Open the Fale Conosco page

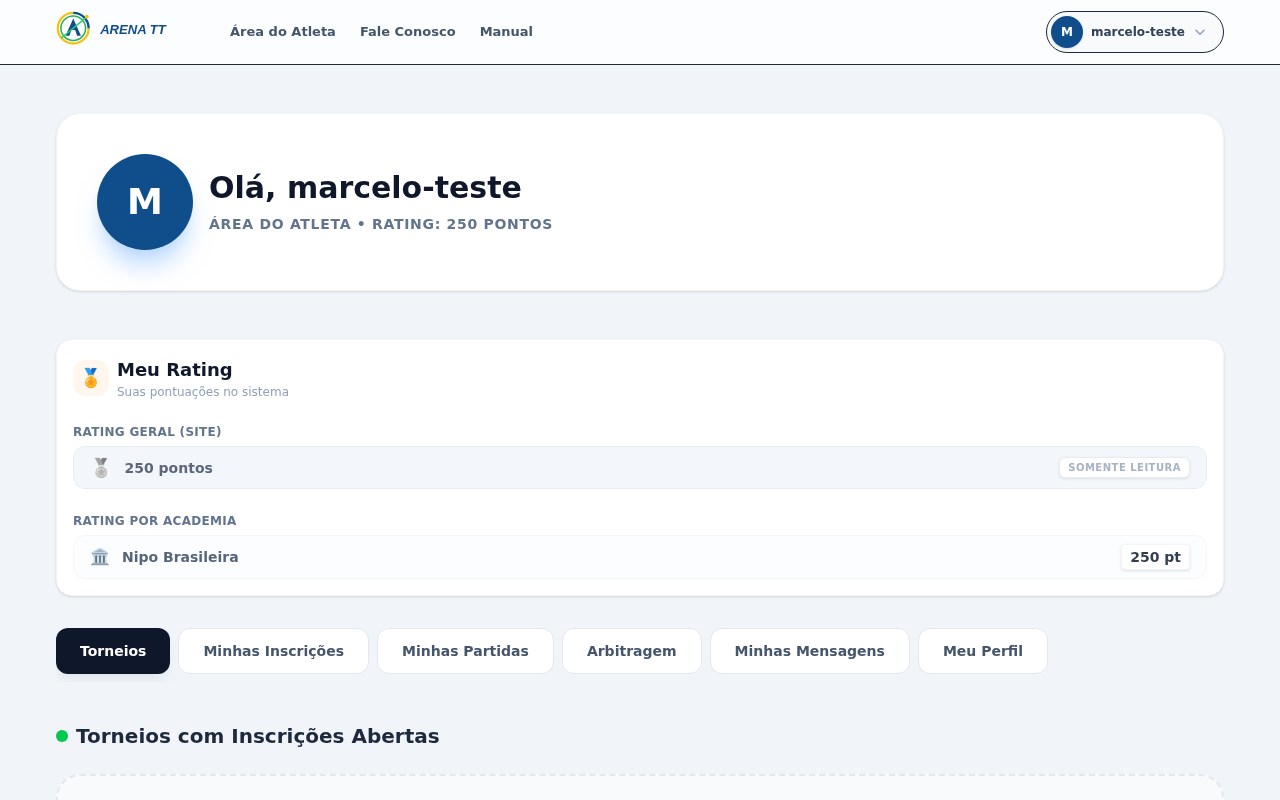pyautogui.click(x=408, y=32)
